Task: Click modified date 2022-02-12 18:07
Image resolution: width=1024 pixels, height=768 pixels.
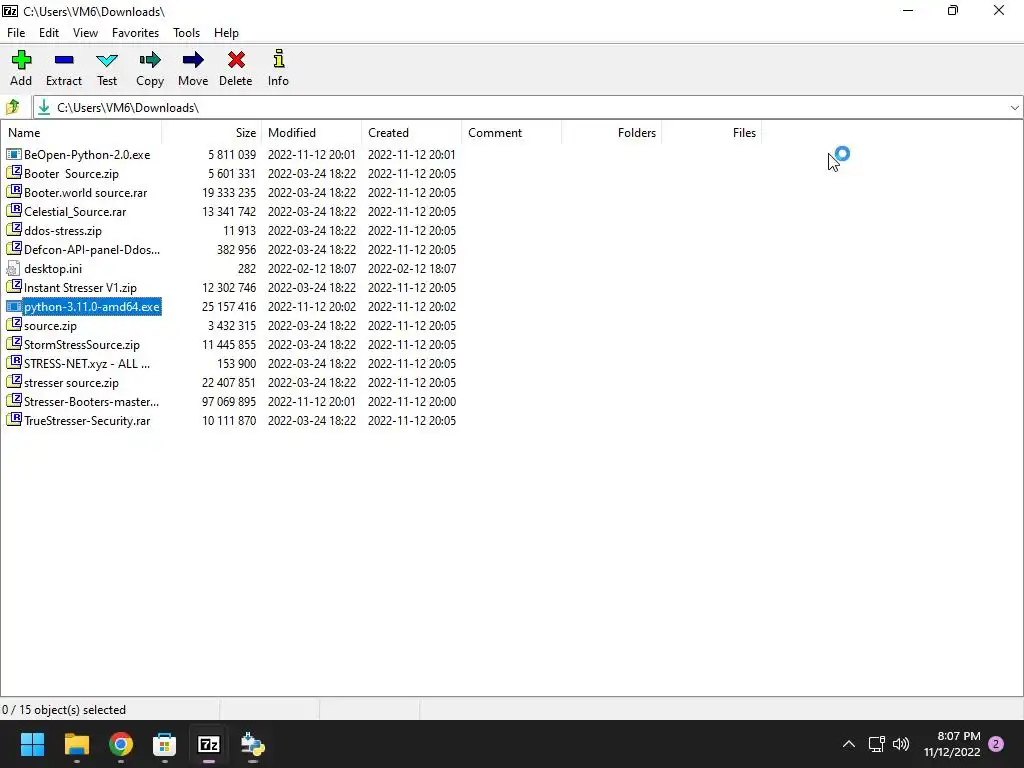Action: click(x=312, y=268)
